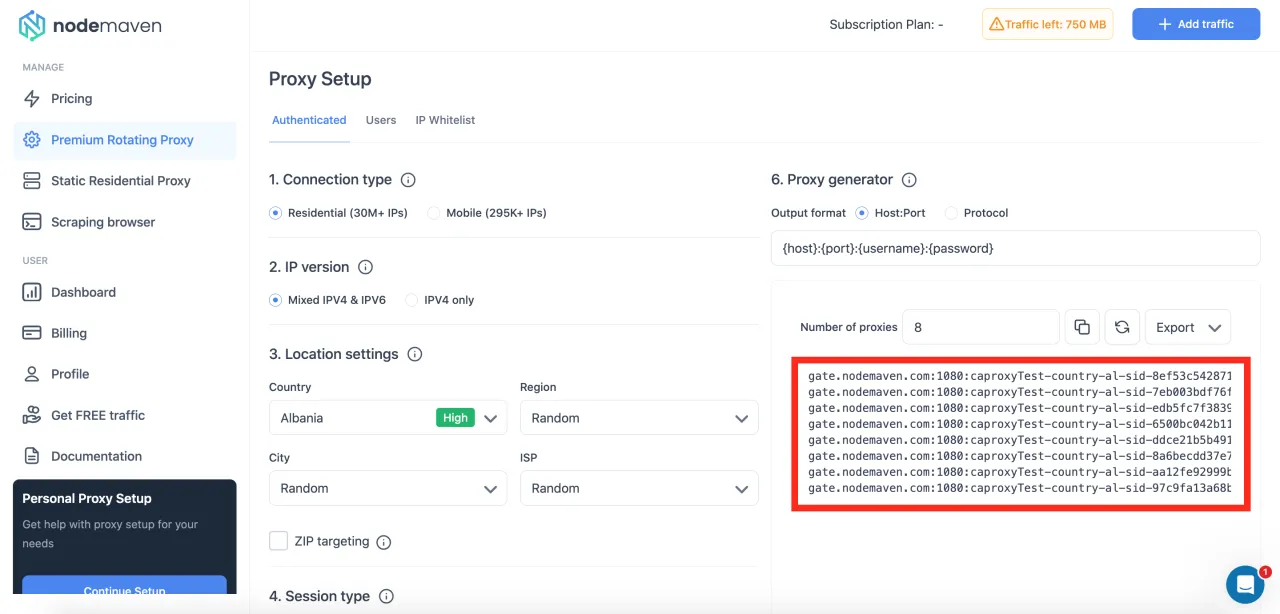Open the chat support bubble
This screenshot has height=614, width=1280.
point(1245,584)
